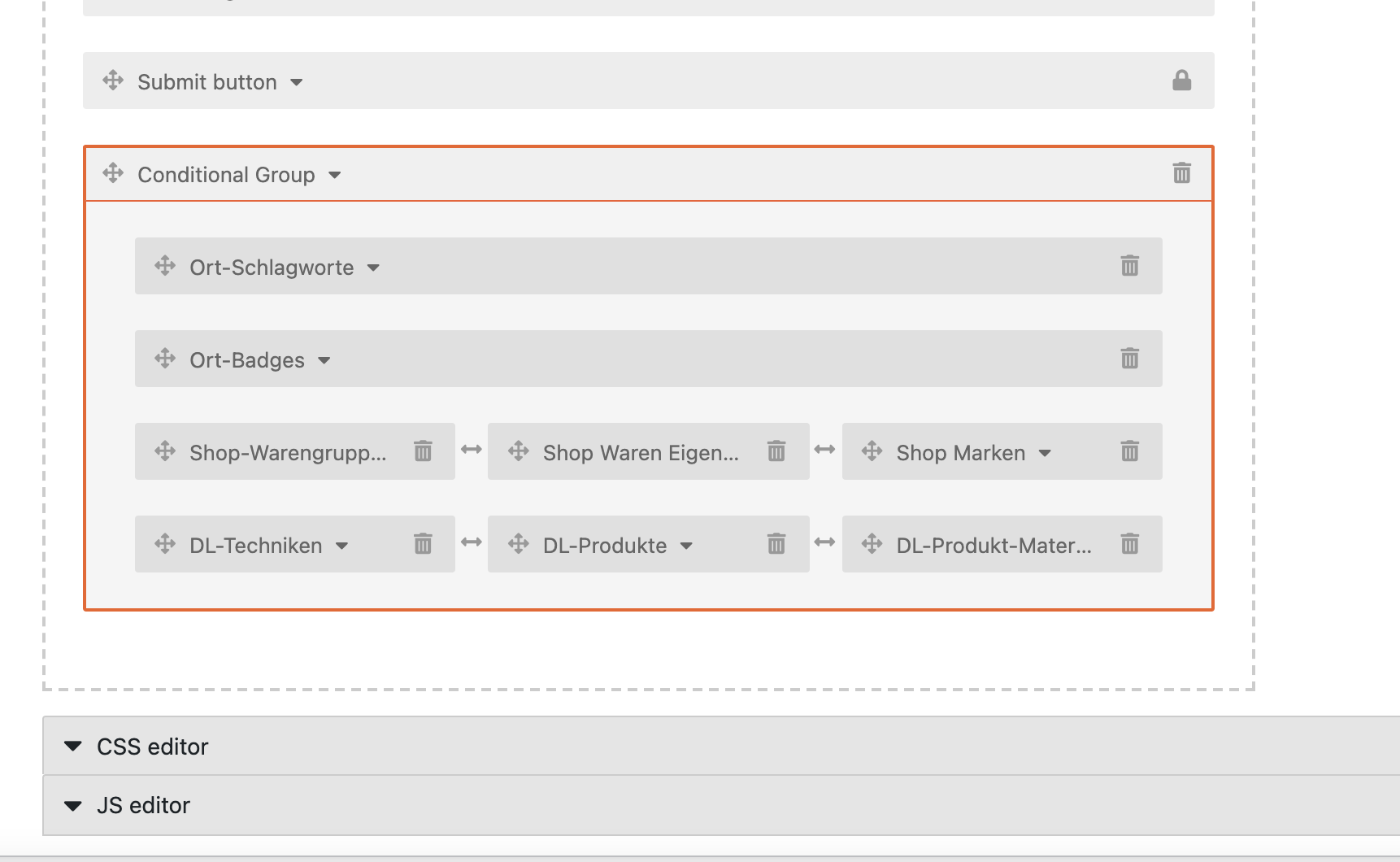Delete the Ort-Badges field

point(1129,359)
